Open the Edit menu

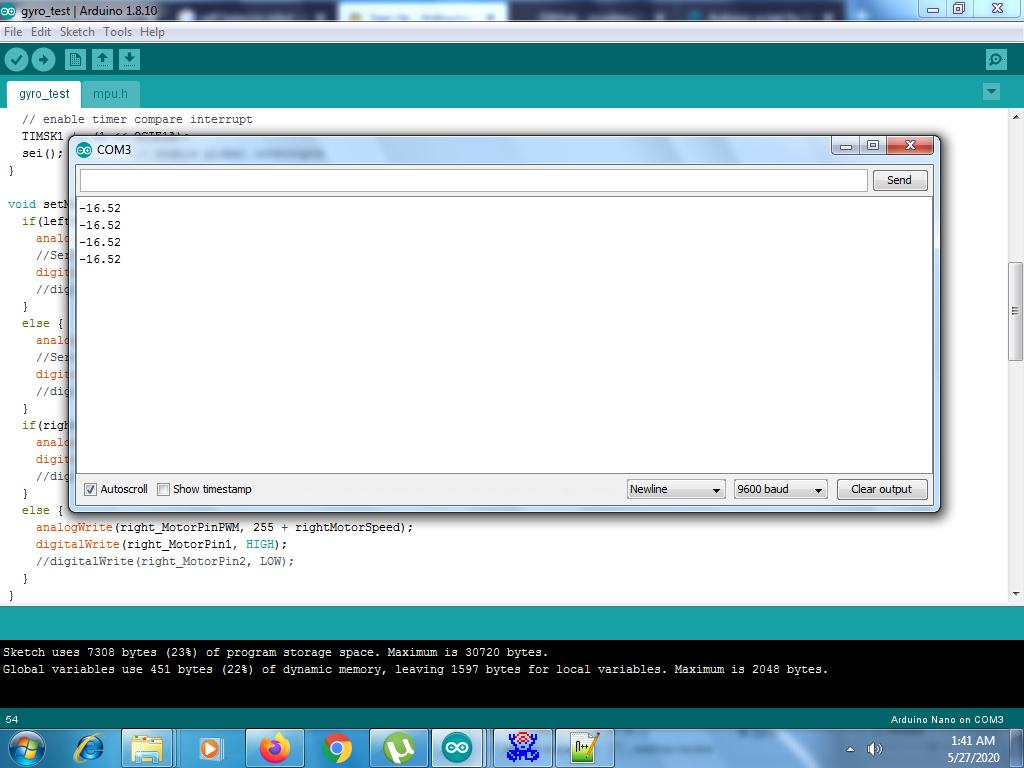tap(40, 32)
